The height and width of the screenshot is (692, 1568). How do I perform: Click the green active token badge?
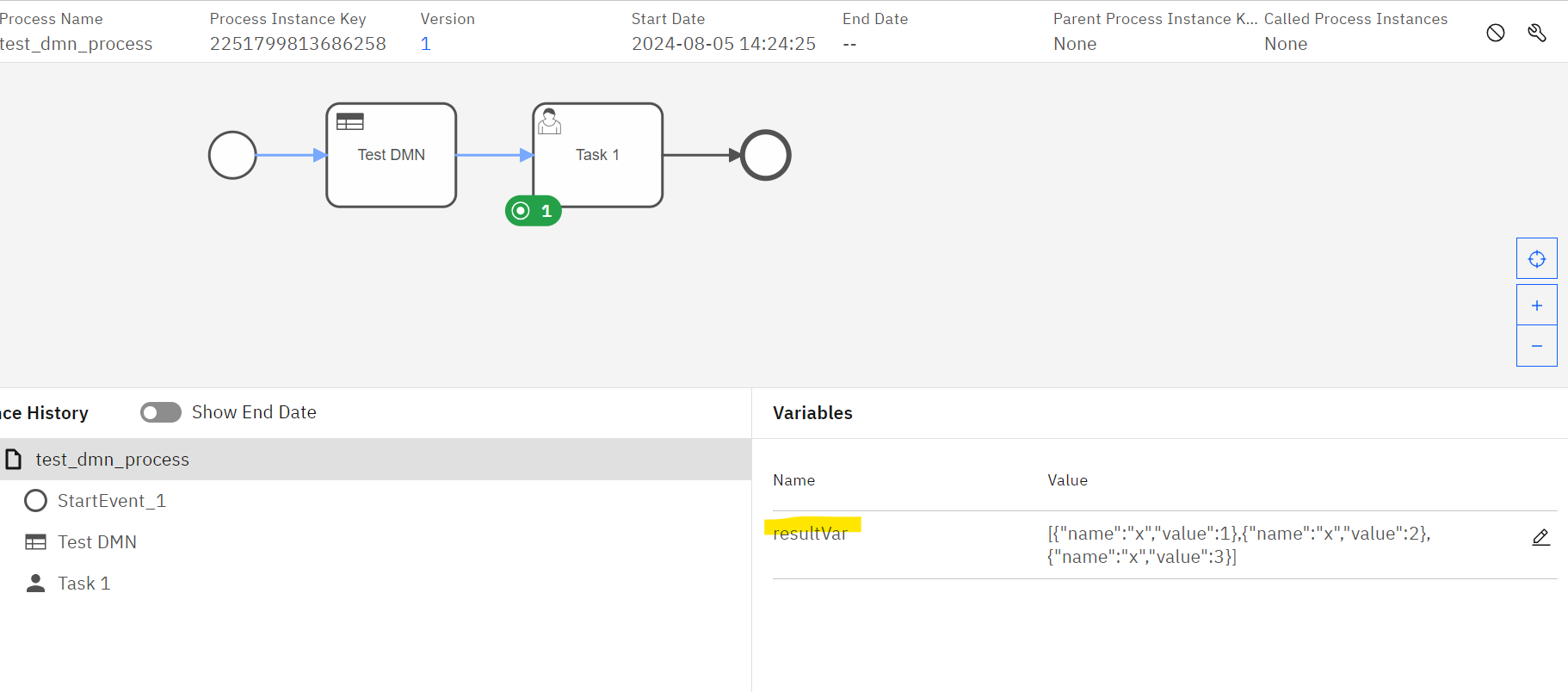coord(534,211)
